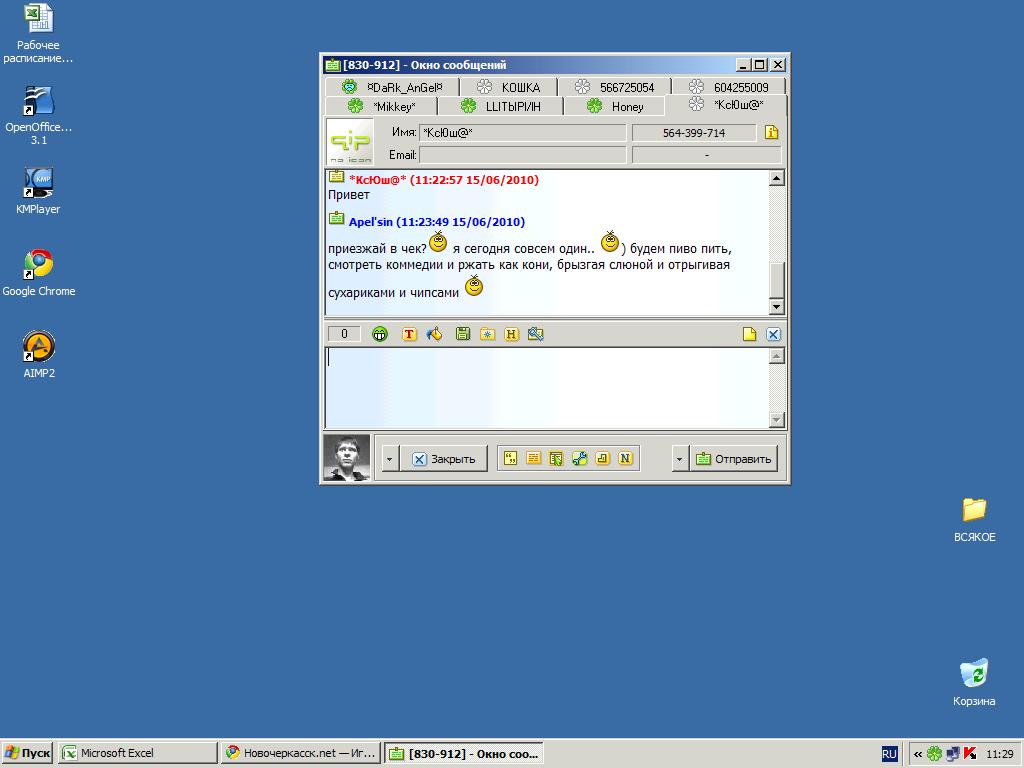The width and height of the screenshot is (1024, 768).
Task: Select Рабочее расписание desktop icon
Action: [x=38, y=33]
